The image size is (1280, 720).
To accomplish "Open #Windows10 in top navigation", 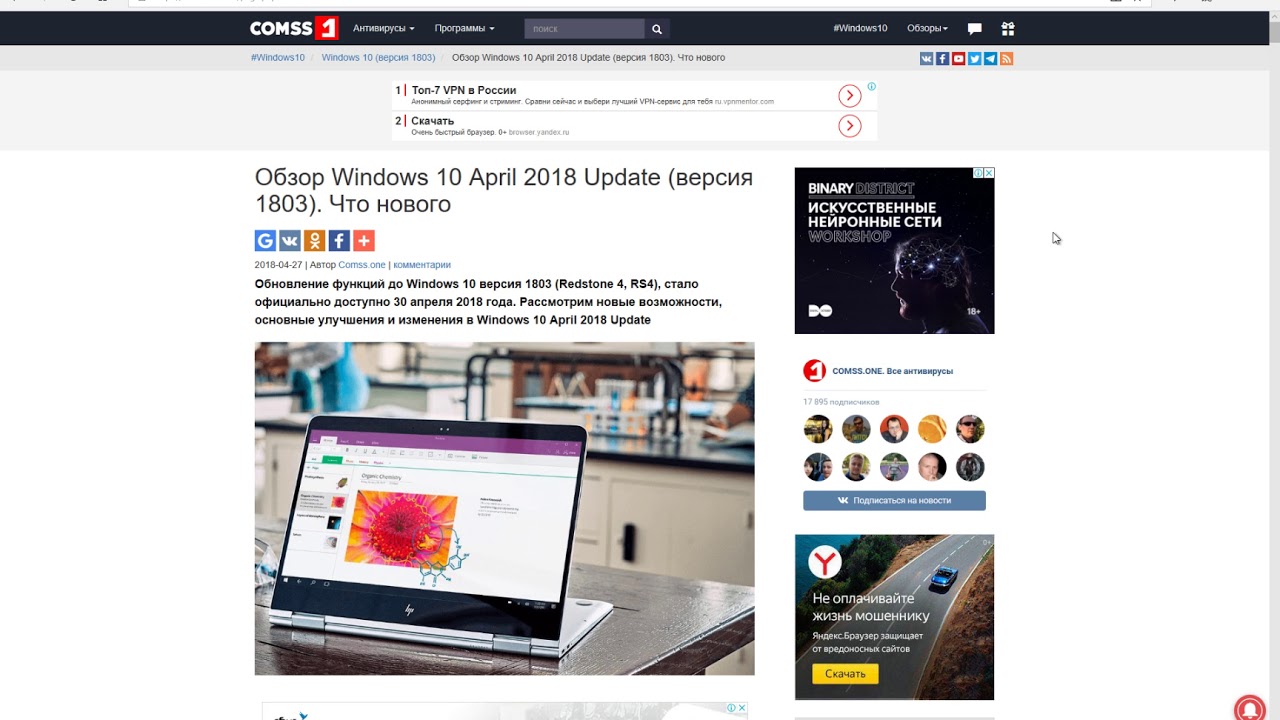I will coord(860,28).
